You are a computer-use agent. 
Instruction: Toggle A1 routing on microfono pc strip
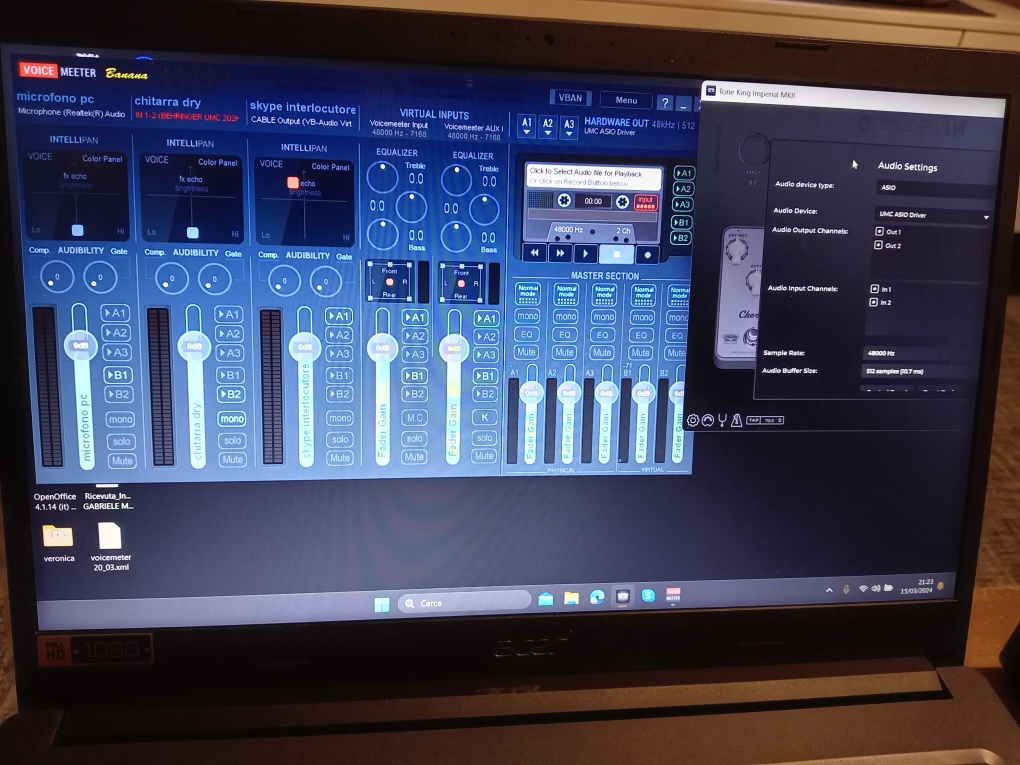tap(116, 313)
